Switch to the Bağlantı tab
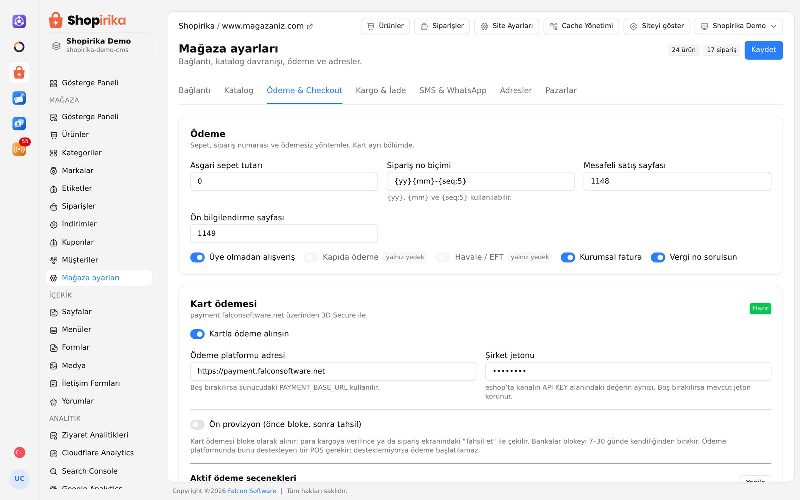The width and height of the screenshot is (800, 500). pyautogui.click(x=194, y=90)
